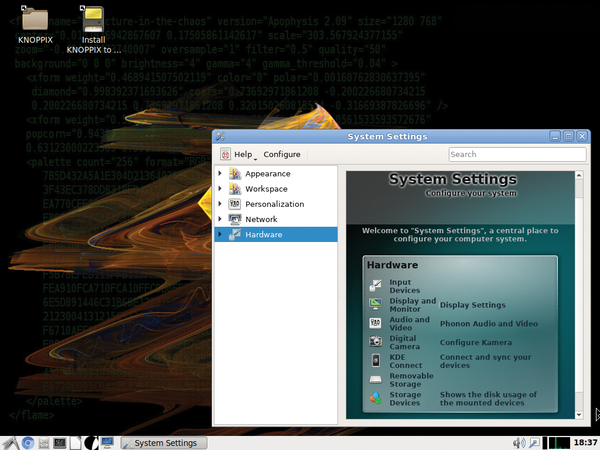Click the Help toolbar icon

tap(225, 154)
